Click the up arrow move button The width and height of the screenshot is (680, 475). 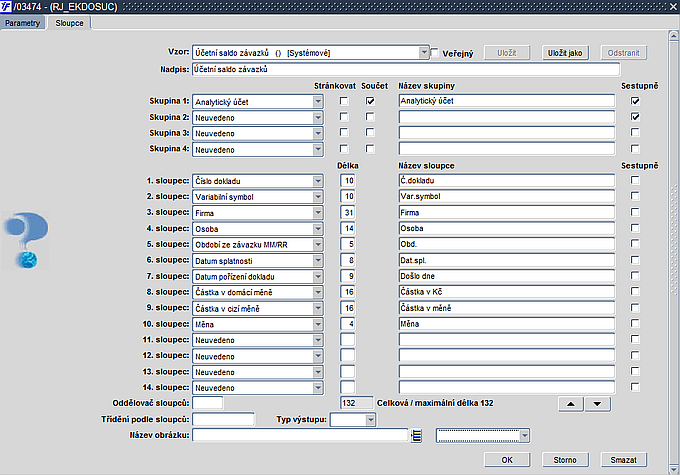(571, 403)
